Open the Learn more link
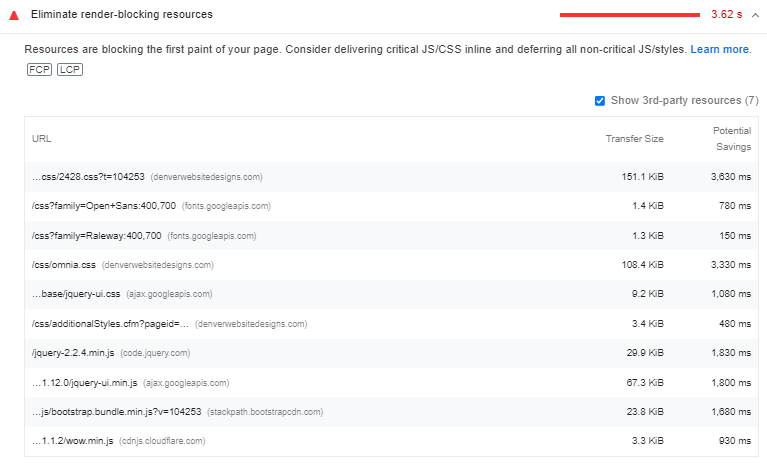767x470 pixels. pyautogui.click(x=720, y=49)
